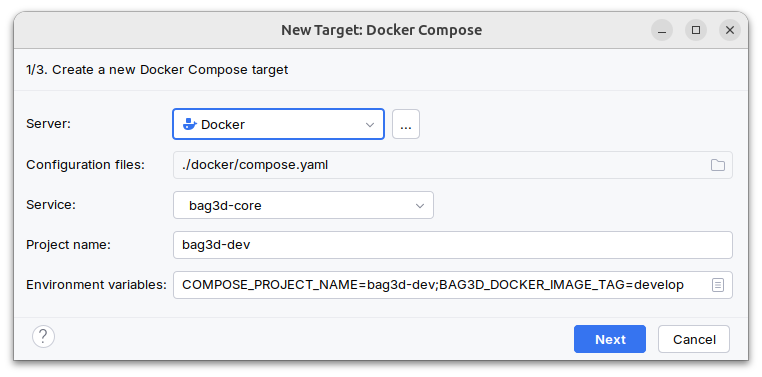Click the Configuration files label
The width and height of the screenshot is (762, 377).
coord(86,165)
